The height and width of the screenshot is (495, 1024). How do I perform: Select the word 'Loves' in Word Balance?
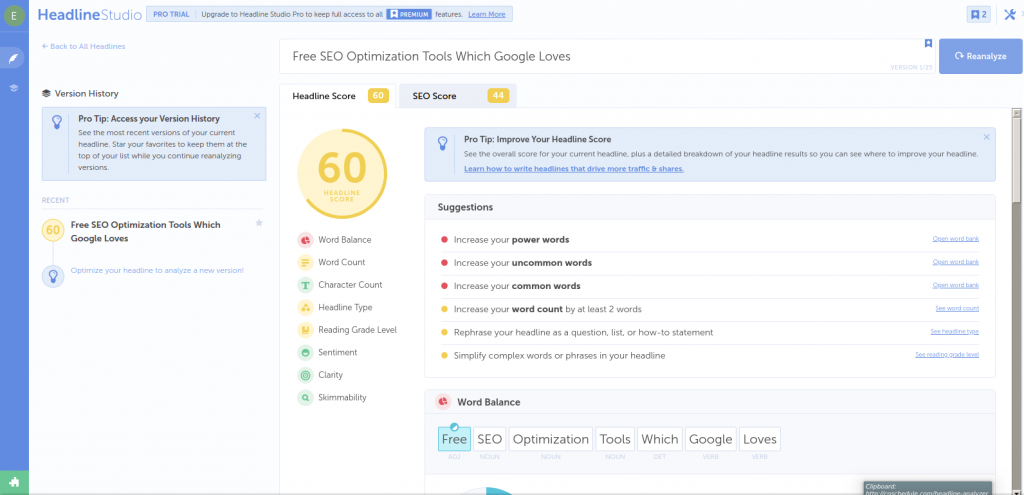(x=760, y=439)
